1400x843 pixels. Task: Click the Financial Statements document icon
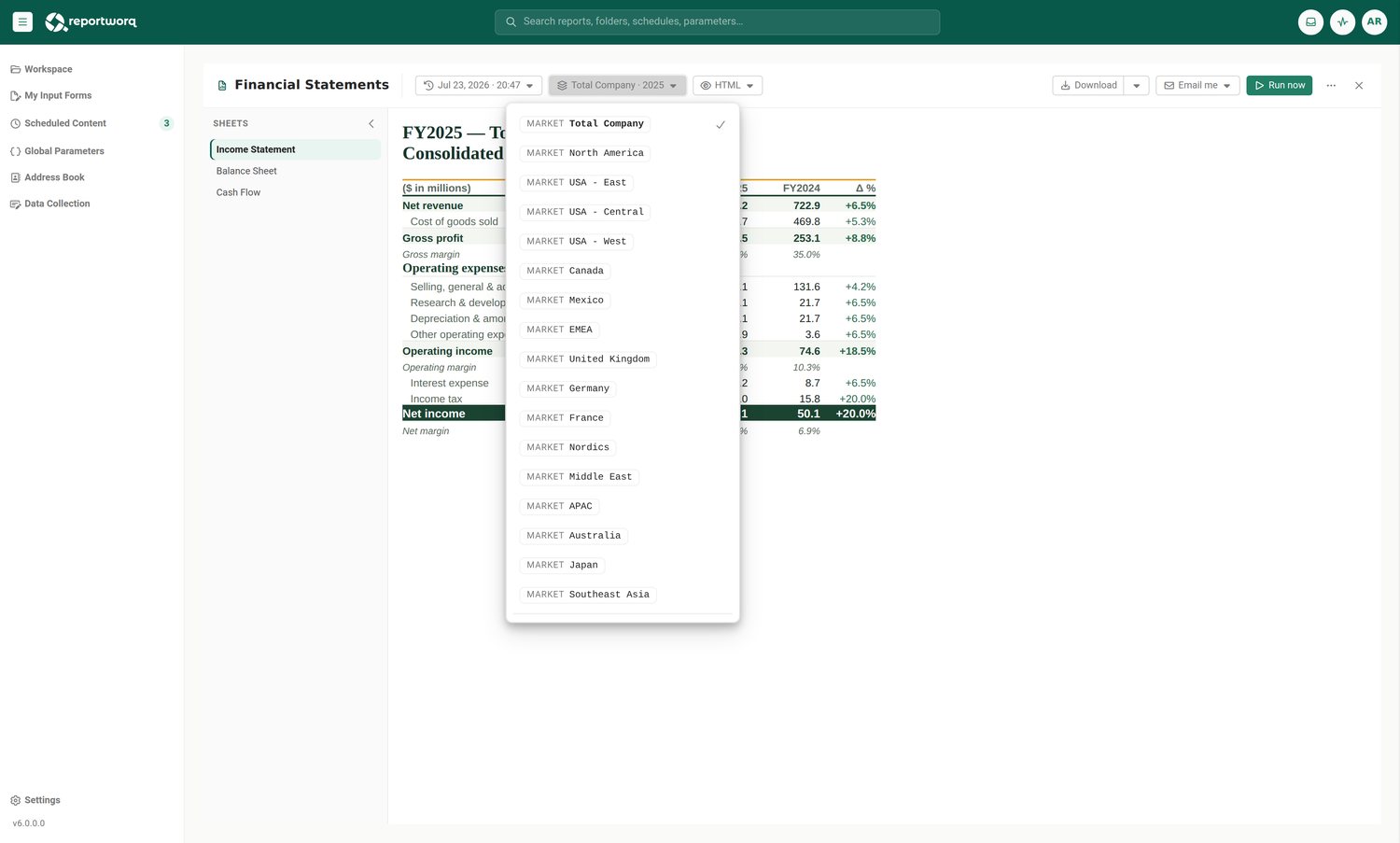coord(222,85)
